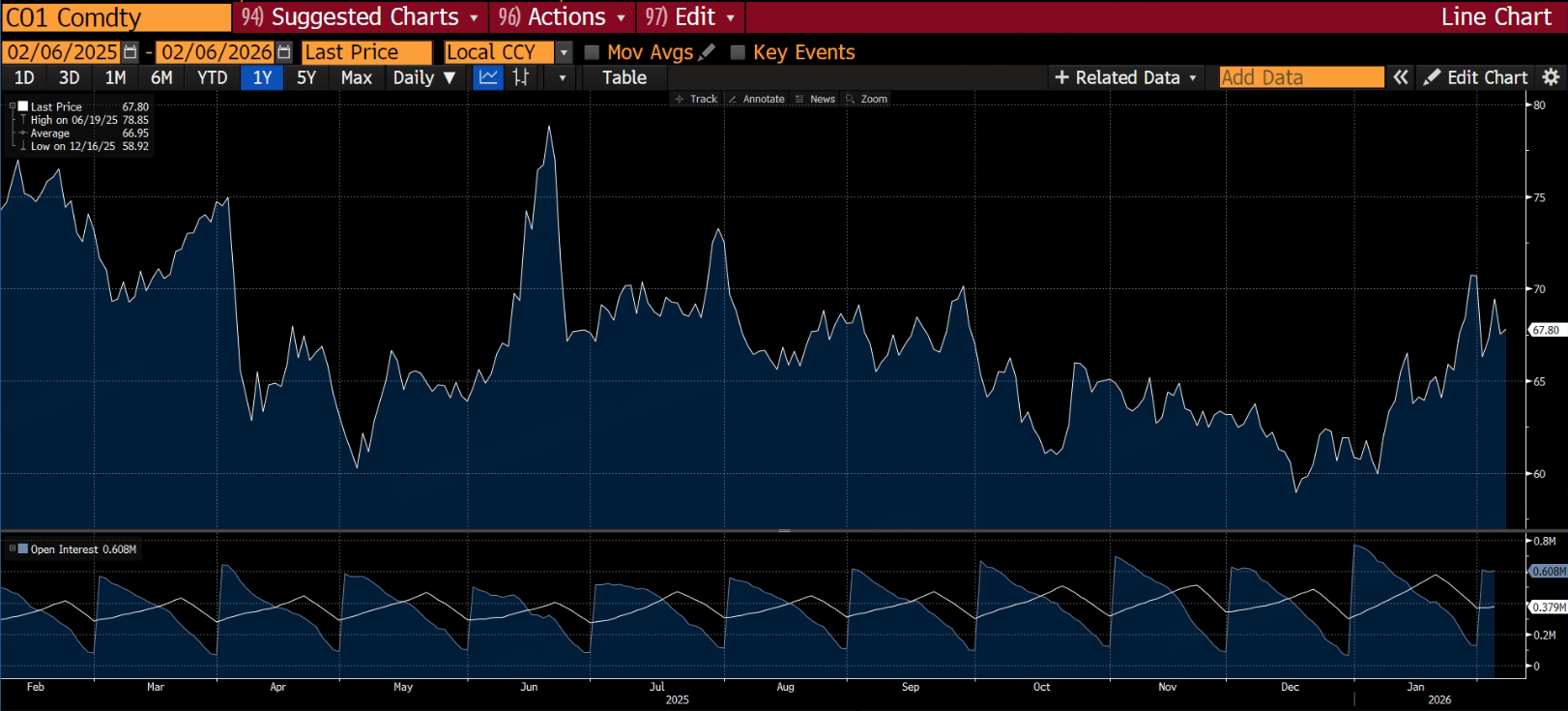Click the Edit Chart pencil button
The width and height of the screenshot is (1568, 711).
pos(1476,77)
